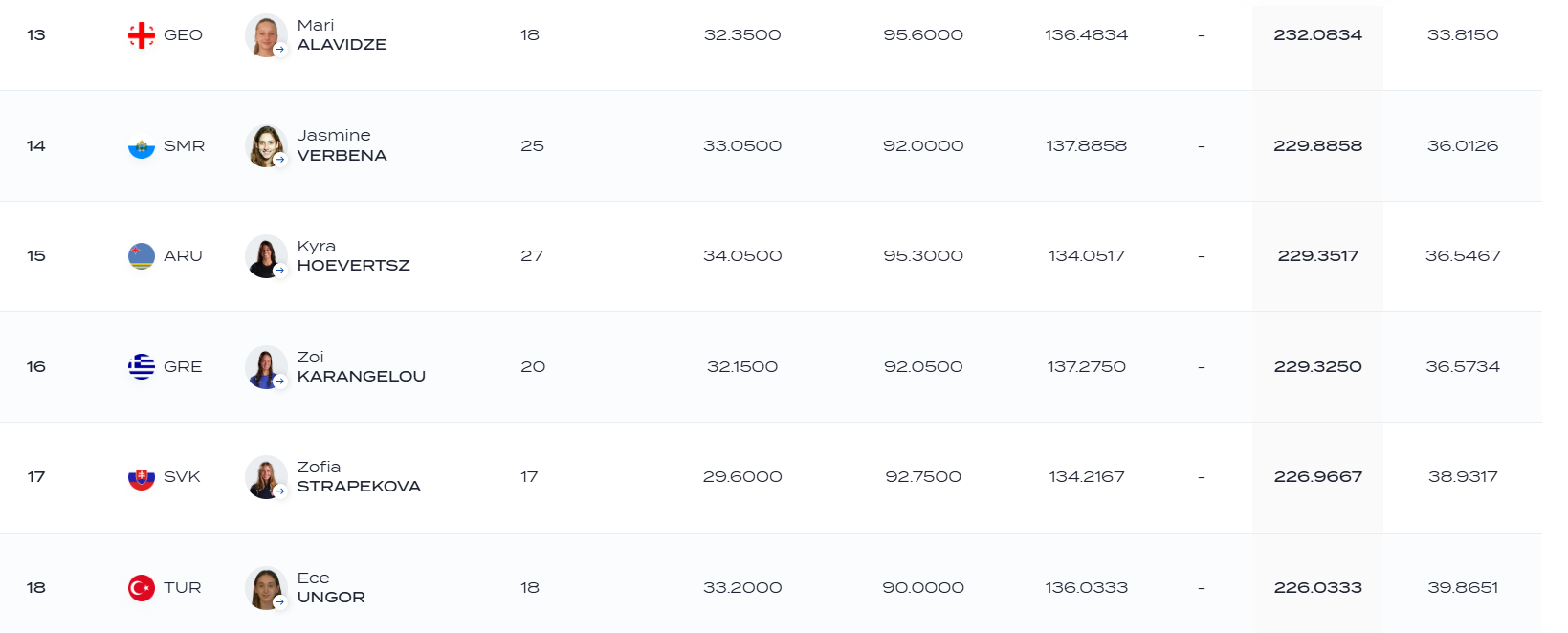This screenshot has height=633, width=1568.
Task: Open Jasmine Verbena's profile photo
Action: tap(266, 146)
